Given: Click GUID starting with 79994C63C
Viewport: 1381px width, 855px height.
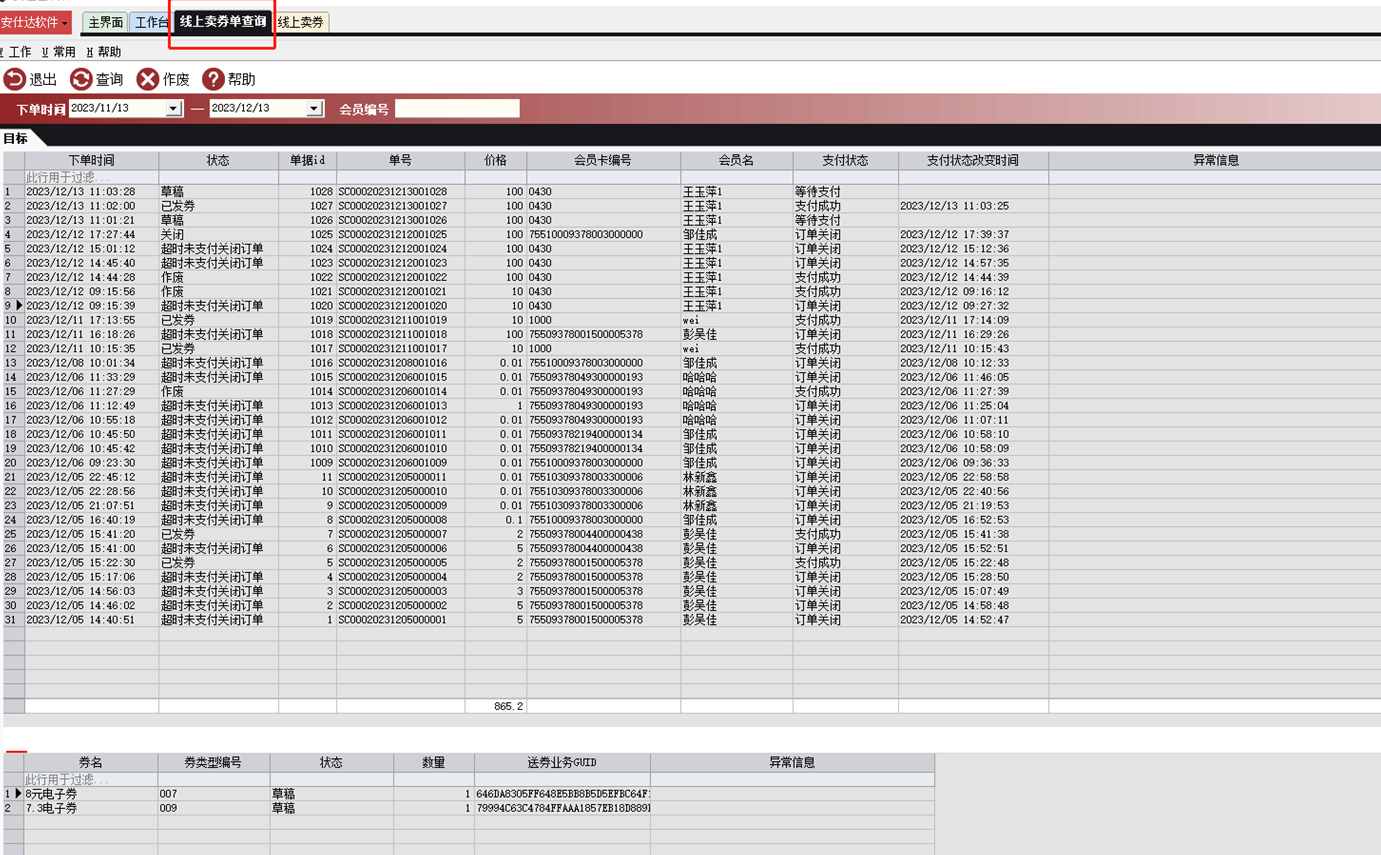Looking at the screenshot, I should click(x=563, y=807).
